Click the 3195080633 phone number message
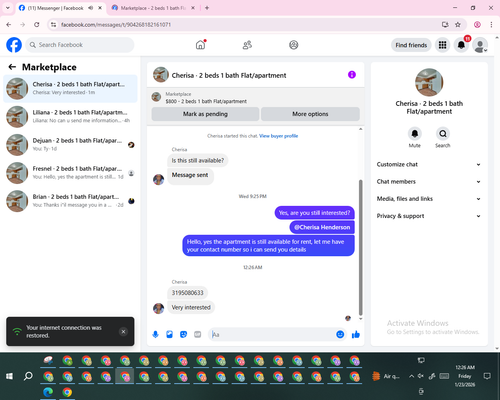500x400 pixels. 187,293
